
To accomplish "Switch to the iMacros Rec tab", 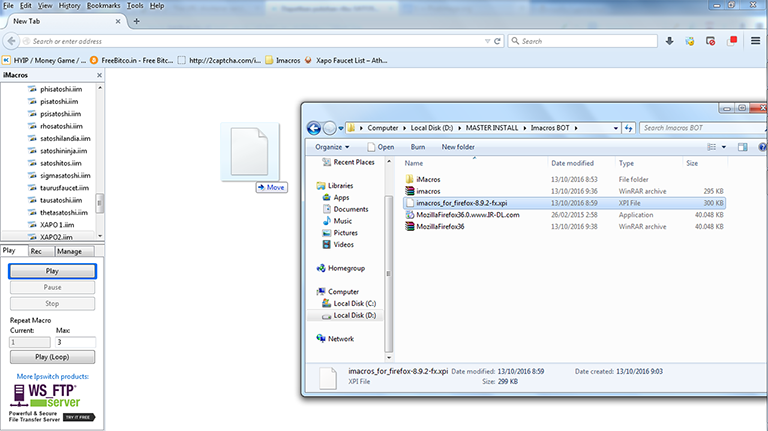I will point(40,251).
